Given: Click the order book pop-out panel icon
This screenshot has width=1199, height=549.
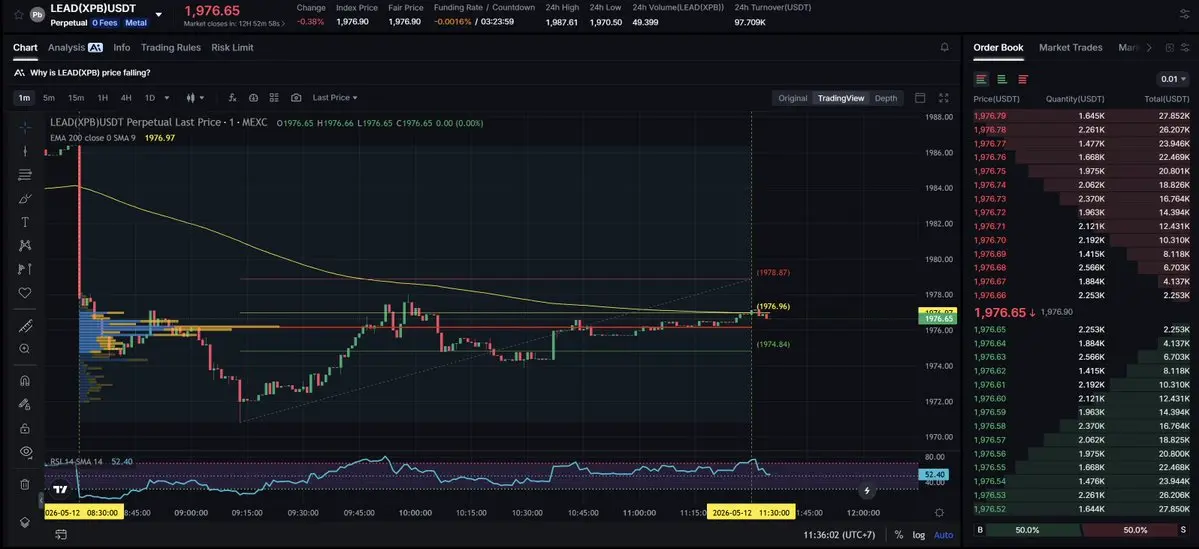Looking at the screenshot, I should (1169, 47).
